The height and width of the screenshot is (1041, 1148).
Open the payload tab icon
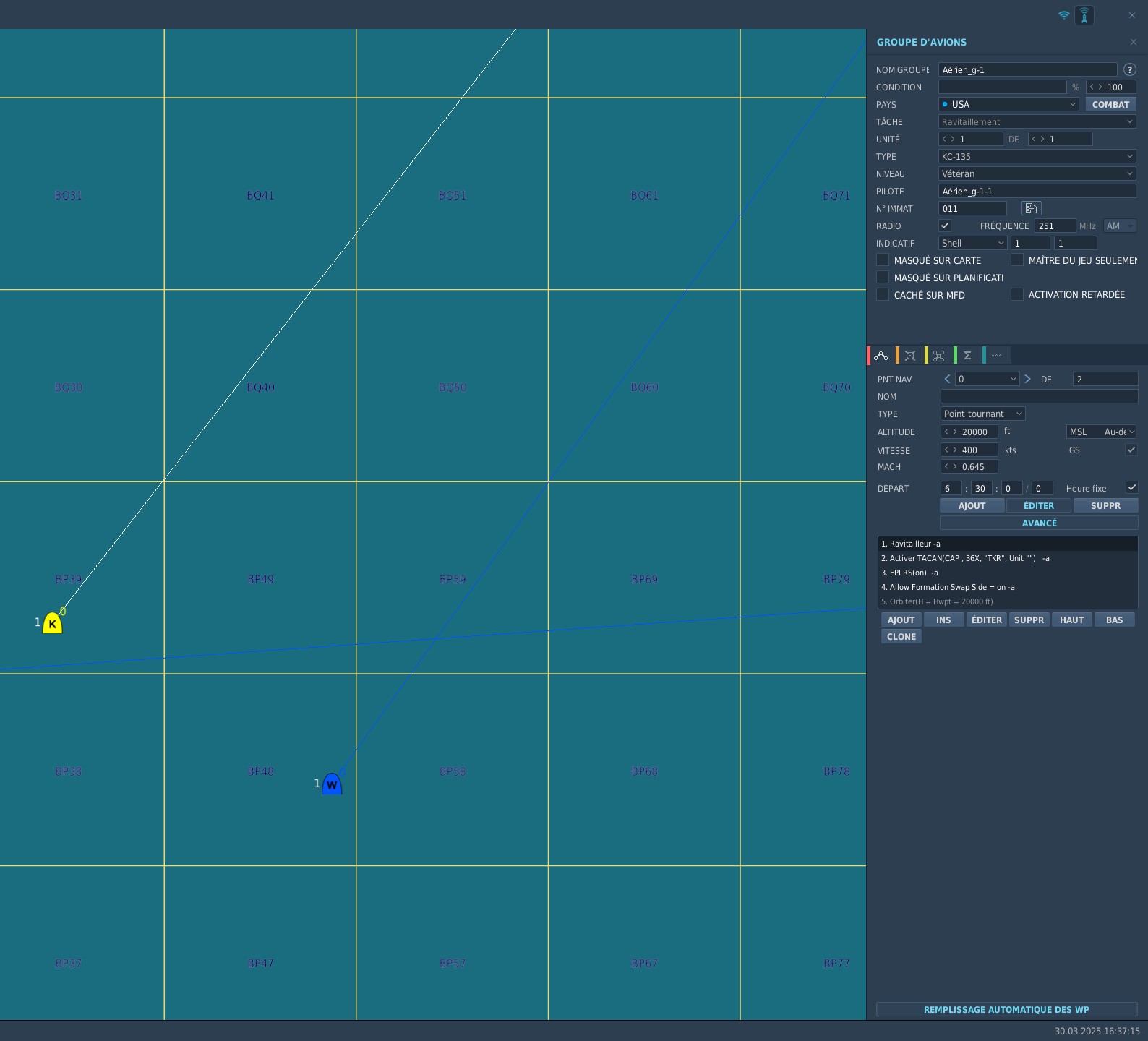click(909, 355)
